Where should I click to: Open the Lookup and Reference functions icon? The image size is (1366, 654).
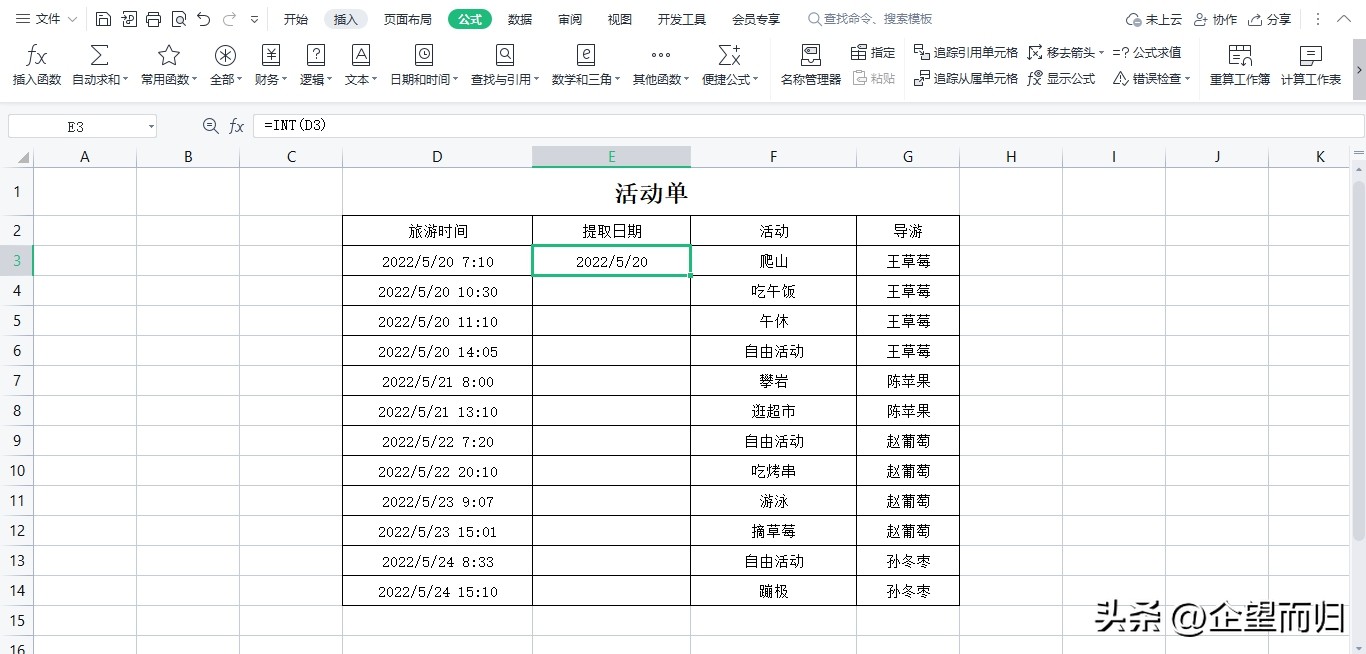click(505, 56)
